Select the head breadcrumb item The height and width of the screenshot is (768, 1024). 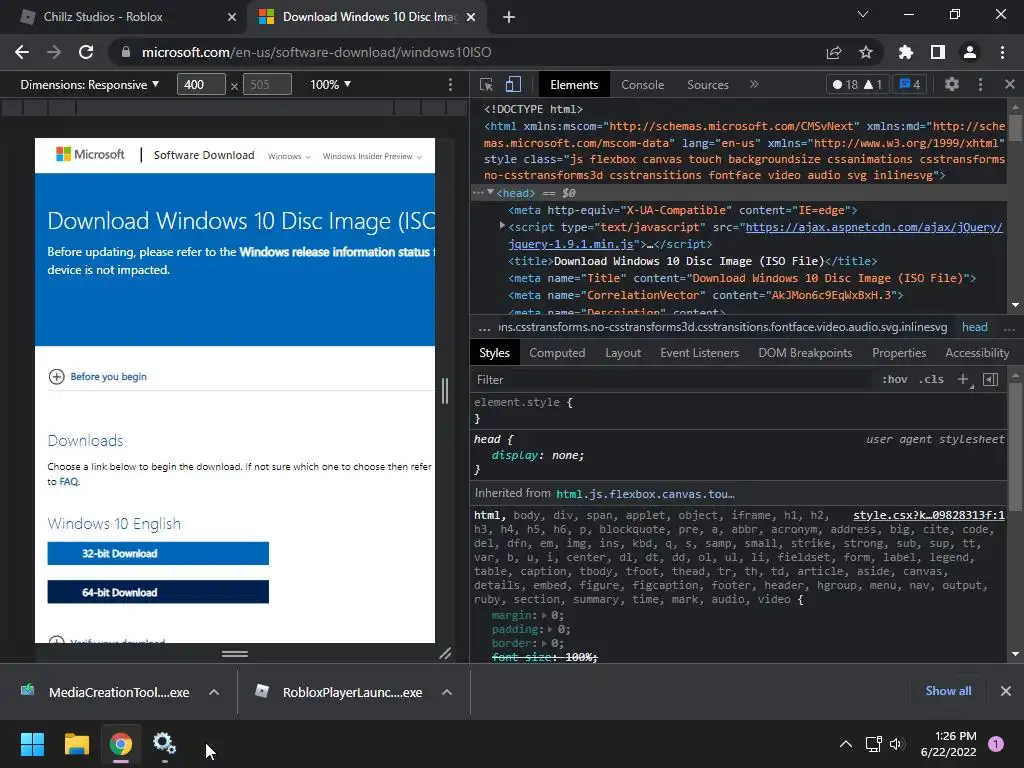974,327
